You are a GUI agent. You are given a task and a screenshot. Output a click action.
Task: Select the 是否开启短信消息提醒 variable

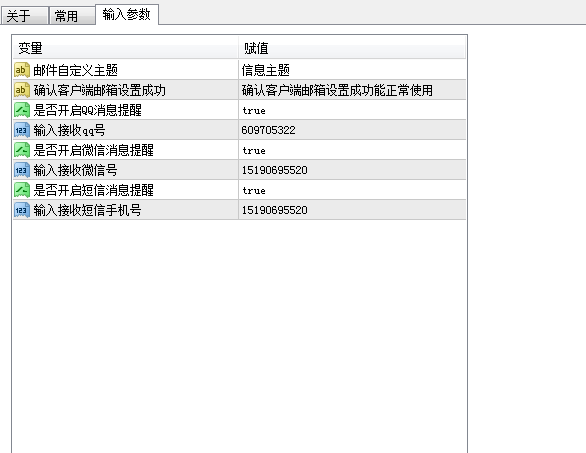pos(93,190)
